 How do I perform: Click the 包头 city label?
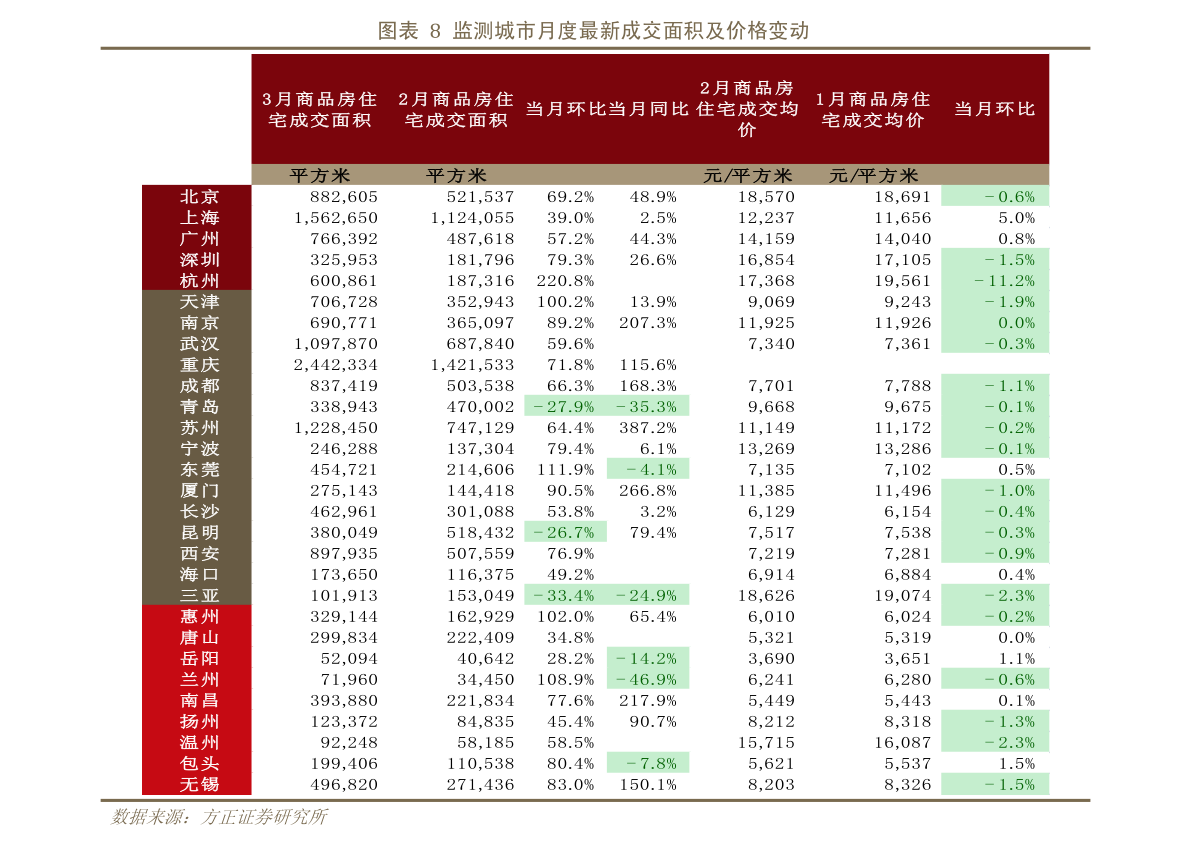200,764
